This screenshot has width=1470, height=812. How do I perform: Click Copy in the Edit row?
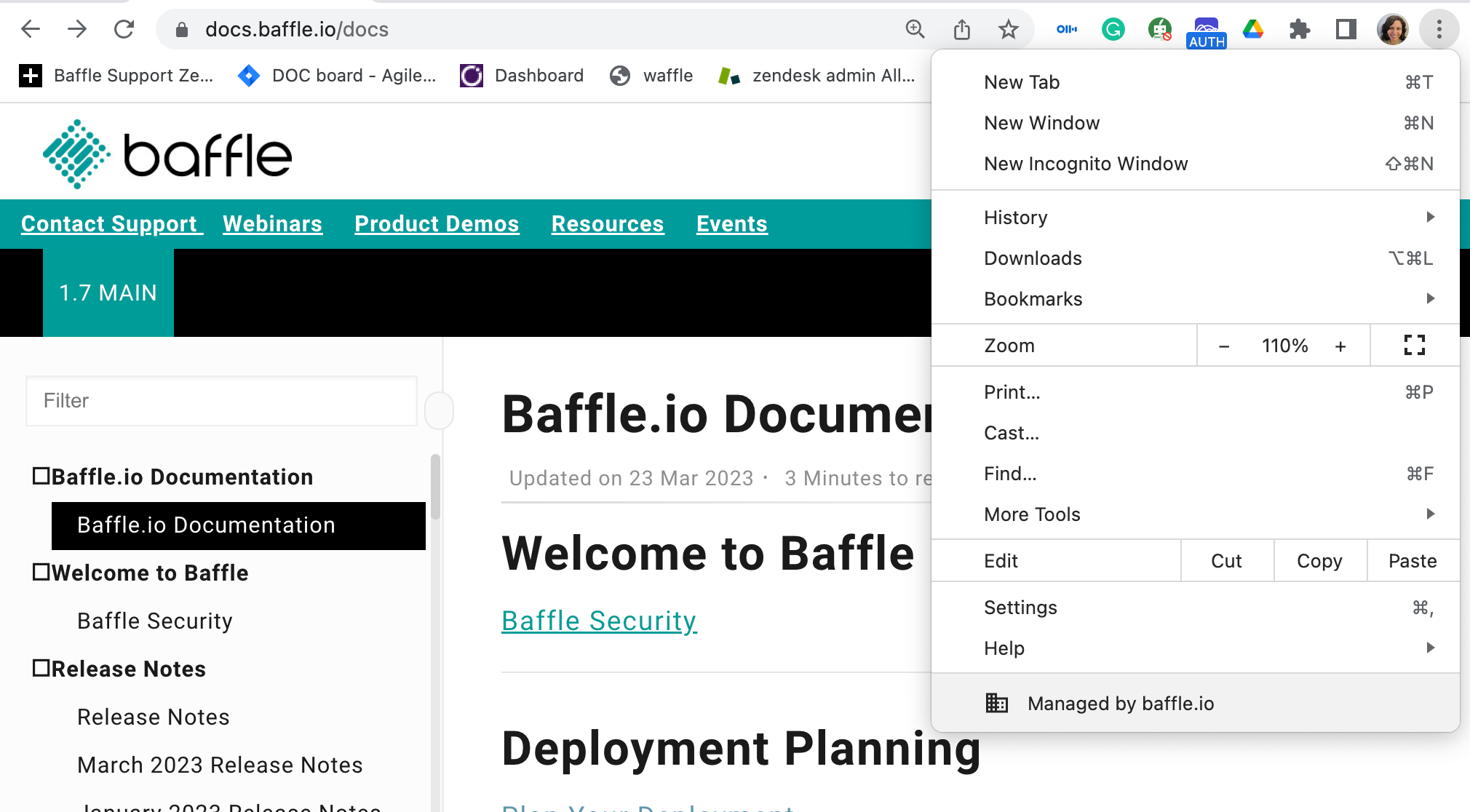pyautogui.click(x=1320, y=561)
